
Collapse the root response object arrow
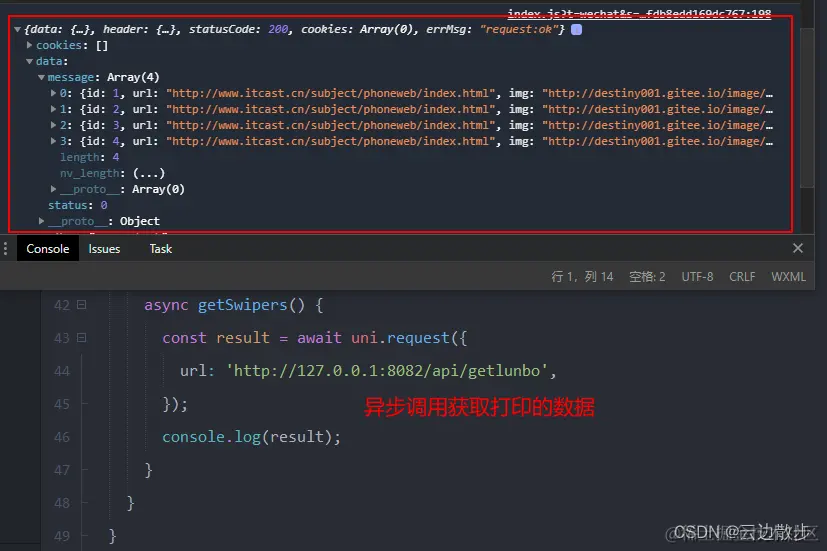(x=17, y=30)
